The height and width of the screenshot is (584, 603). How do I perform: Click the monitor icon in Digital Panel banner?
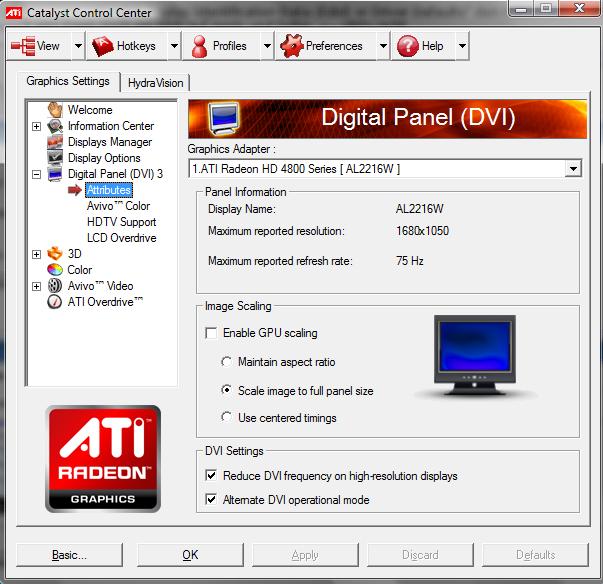[223, 118]
